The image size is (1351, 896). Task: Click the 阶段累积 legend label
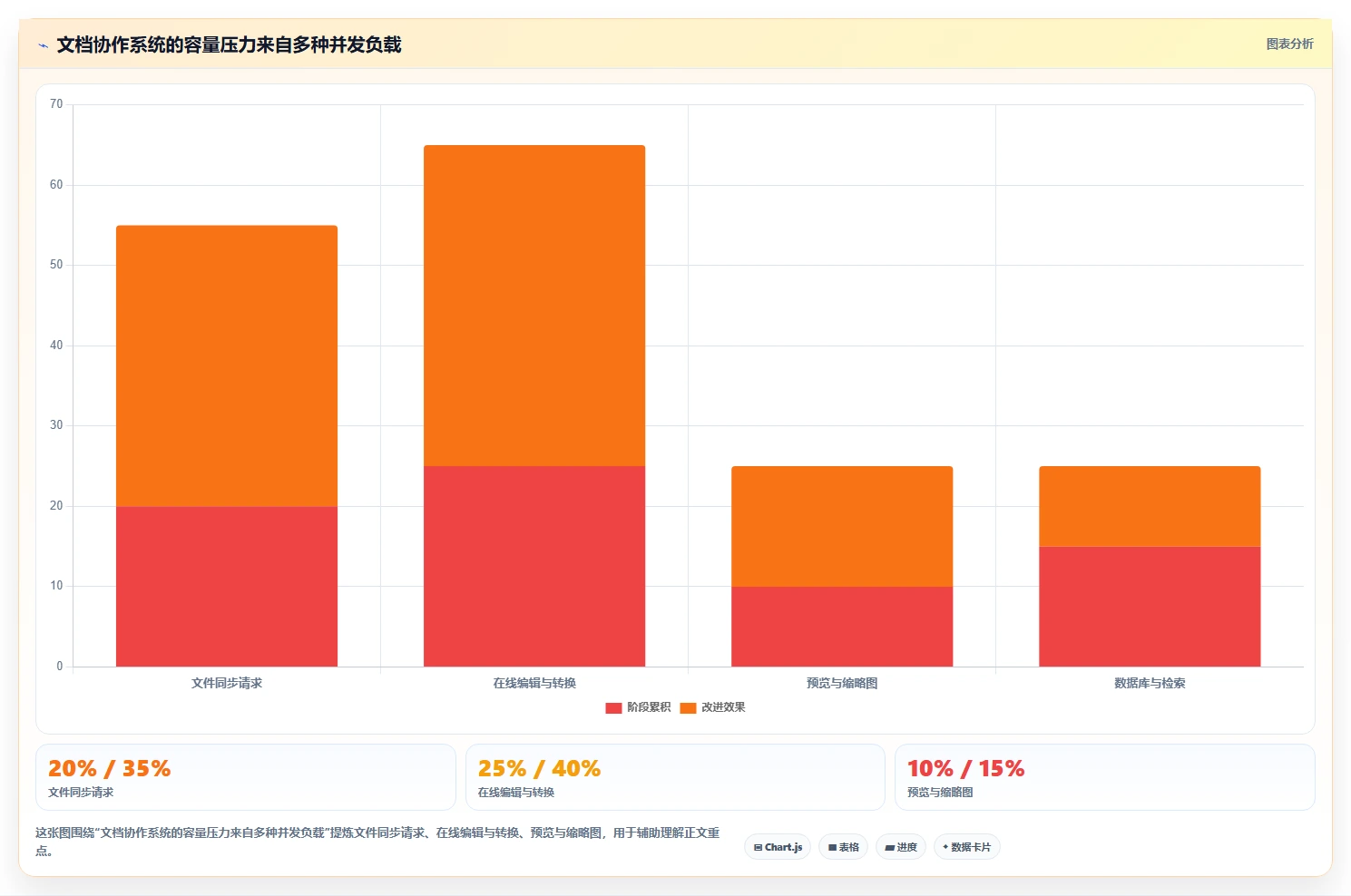(x=649, y=707)
